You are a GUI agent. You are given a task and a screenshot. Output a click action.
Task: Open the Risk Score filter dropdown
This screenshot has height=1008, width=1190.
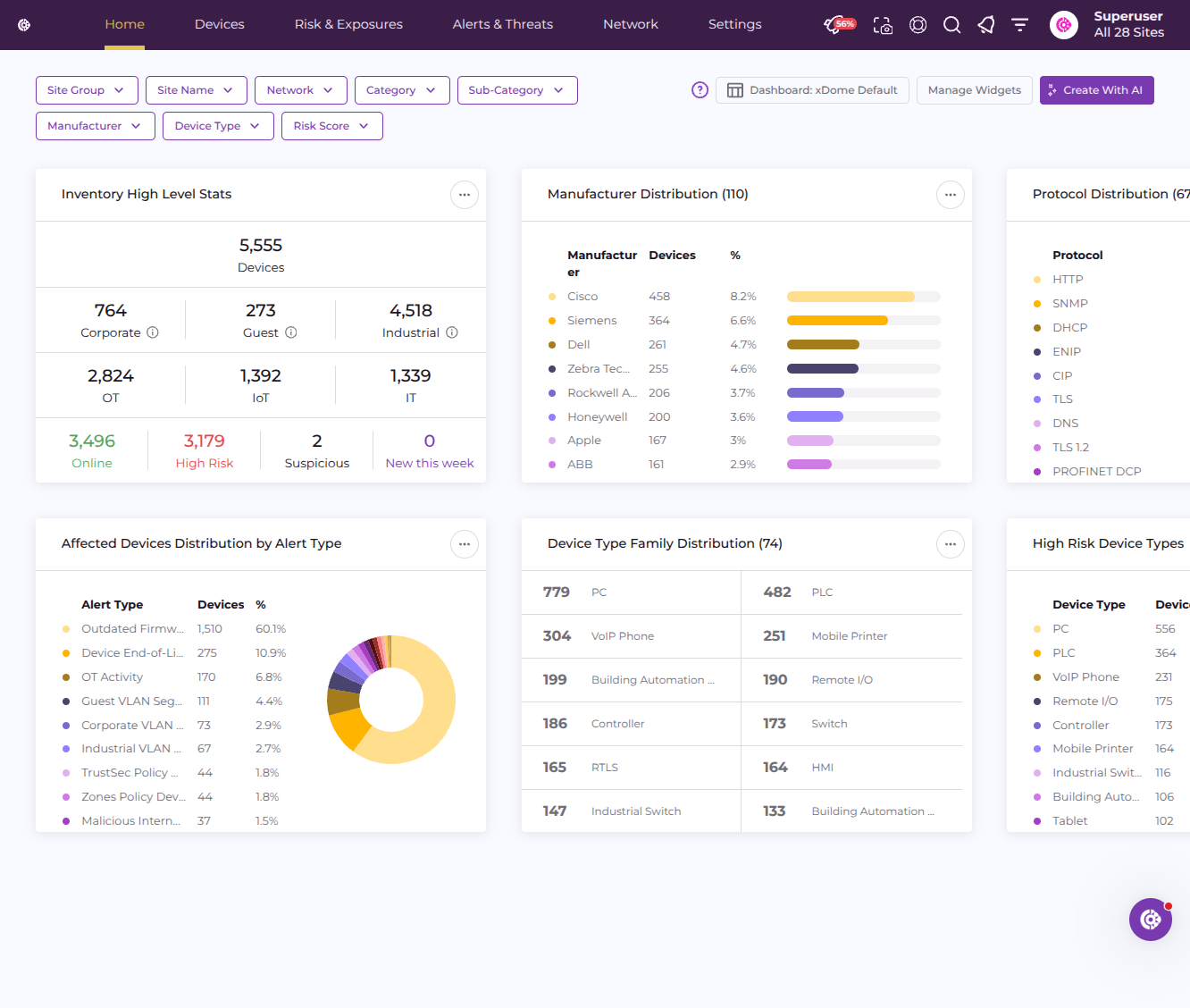(332, 126)
